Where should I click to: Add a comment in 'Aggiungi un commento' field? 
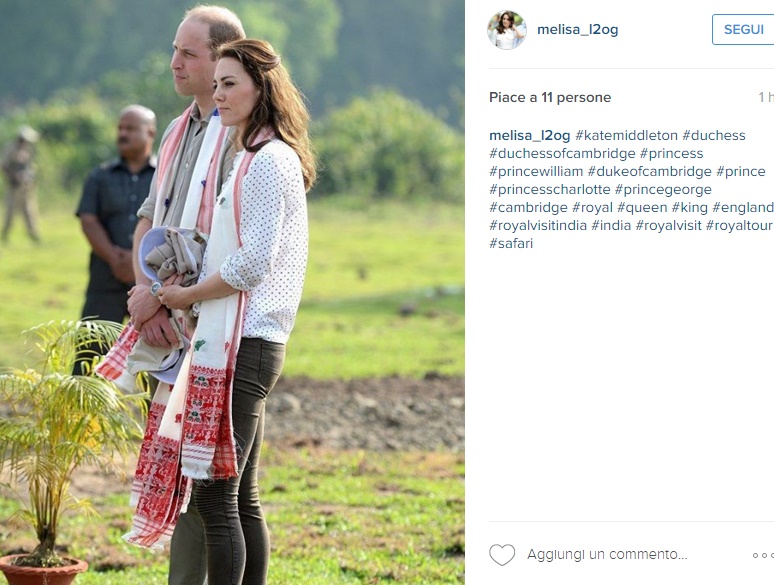[x=607, y=554]
